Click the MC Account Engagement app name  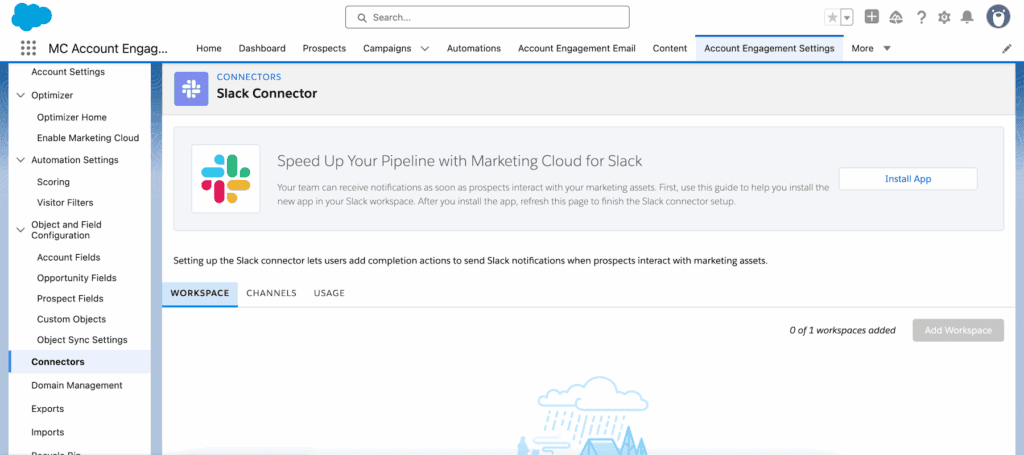click(x=108, y=48)
